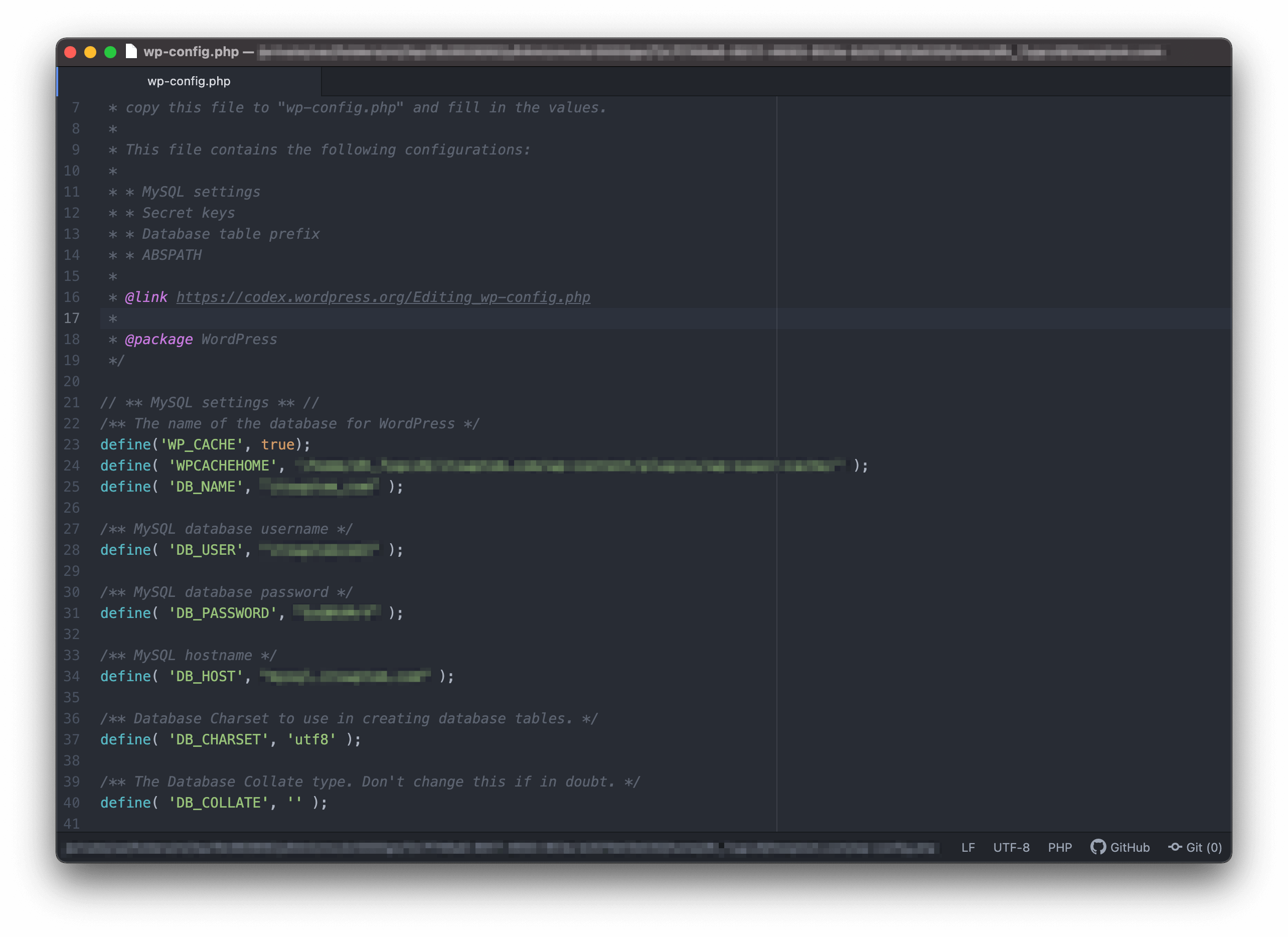This screenshot has height=937, width=1288.
Task: Close the window with the red button
Action: 70,52
